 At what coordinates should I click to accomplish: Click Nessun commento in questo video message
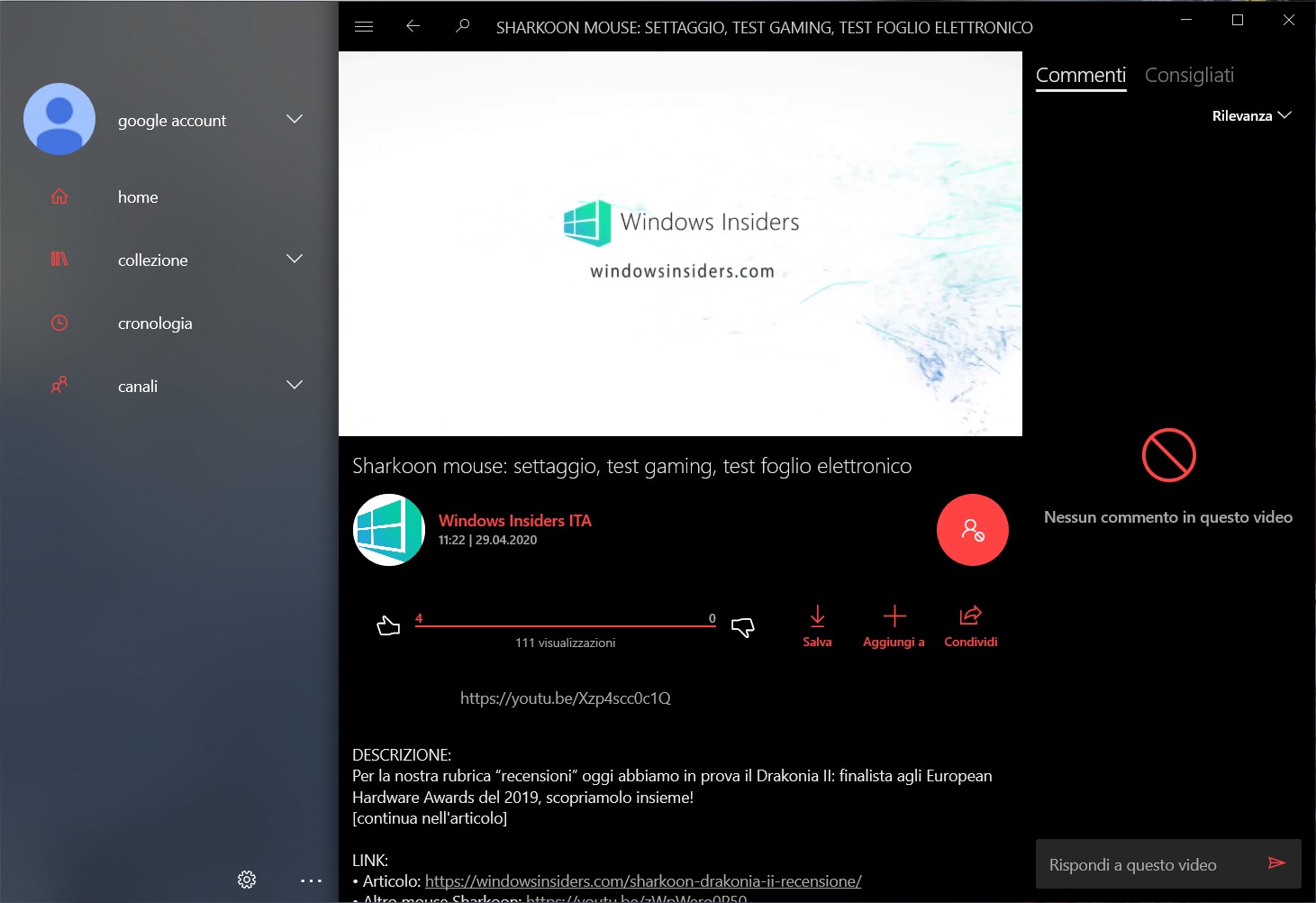pyautogui.click(x=1168, y=517)
